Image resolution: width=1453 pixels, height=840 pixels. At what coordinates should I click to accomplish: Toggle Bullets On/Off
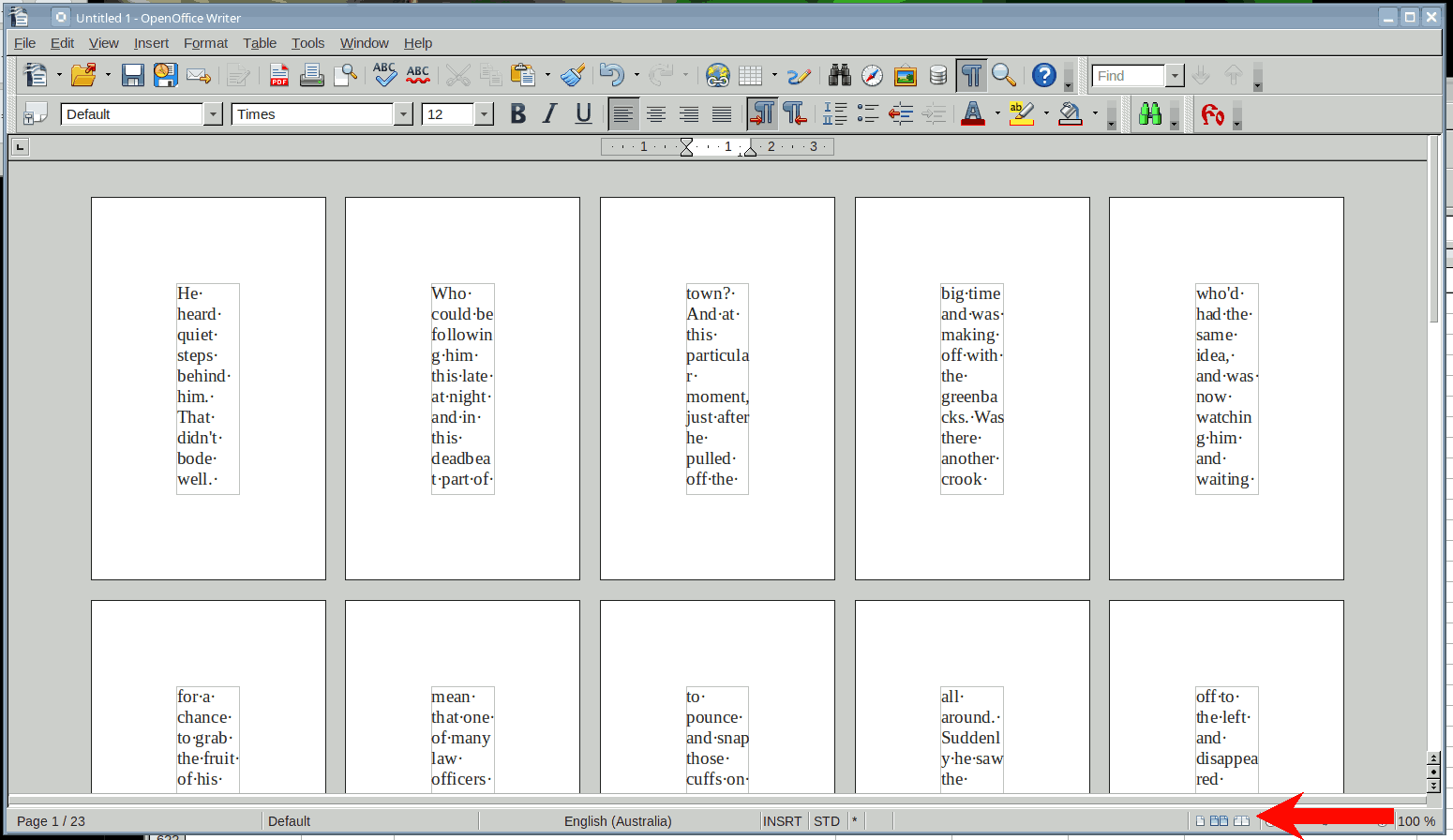click(x=868, y=113)
